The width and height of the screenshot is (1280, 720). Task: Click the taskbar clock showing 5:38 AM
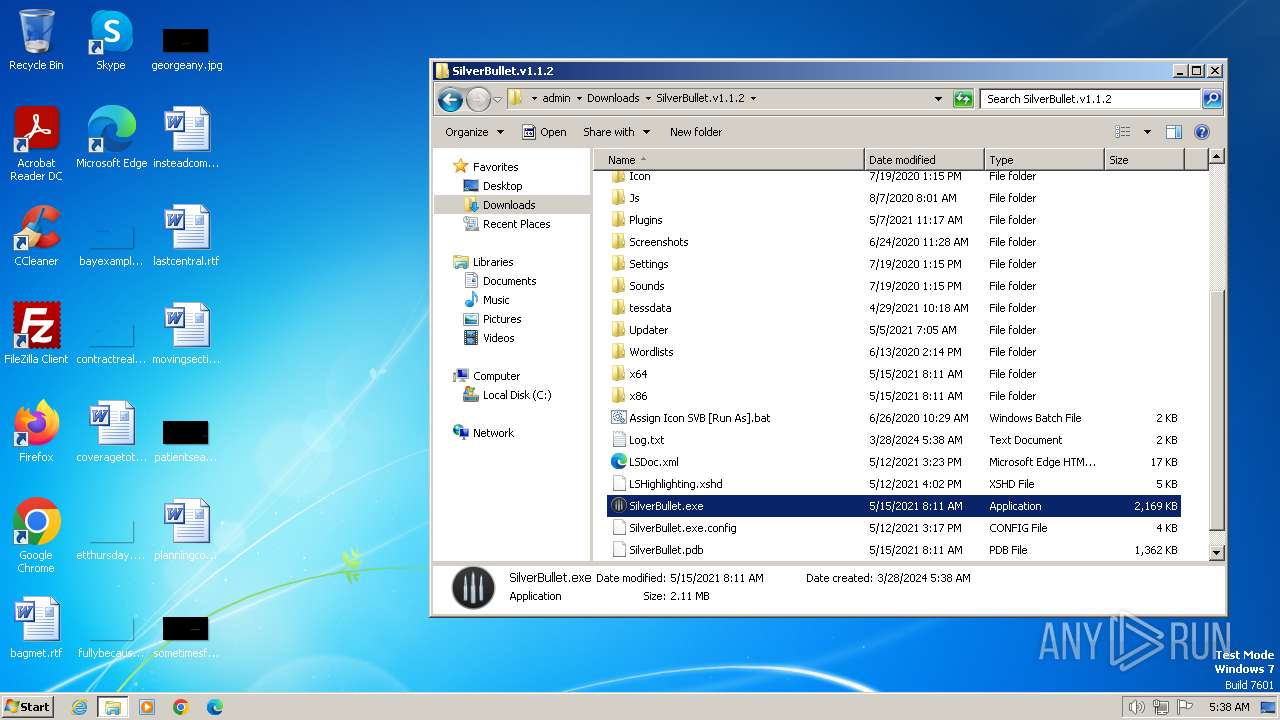pos(1229,707)
